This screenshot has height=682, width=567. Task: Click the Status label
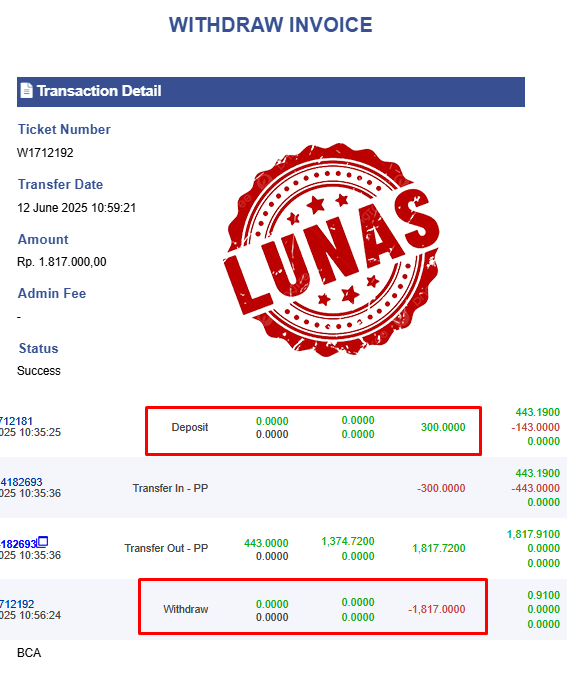tap(38, 348)
